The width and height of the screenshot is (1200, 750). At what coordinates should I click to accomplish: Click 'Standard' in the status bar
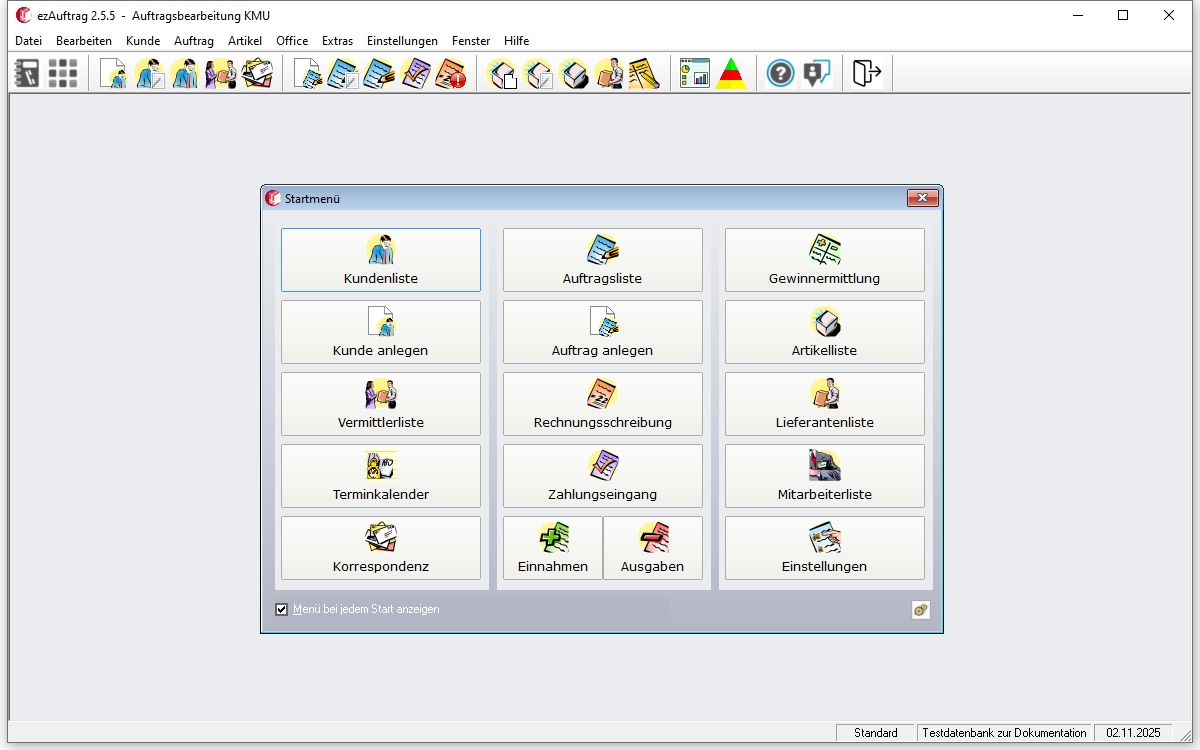(876, 733)
